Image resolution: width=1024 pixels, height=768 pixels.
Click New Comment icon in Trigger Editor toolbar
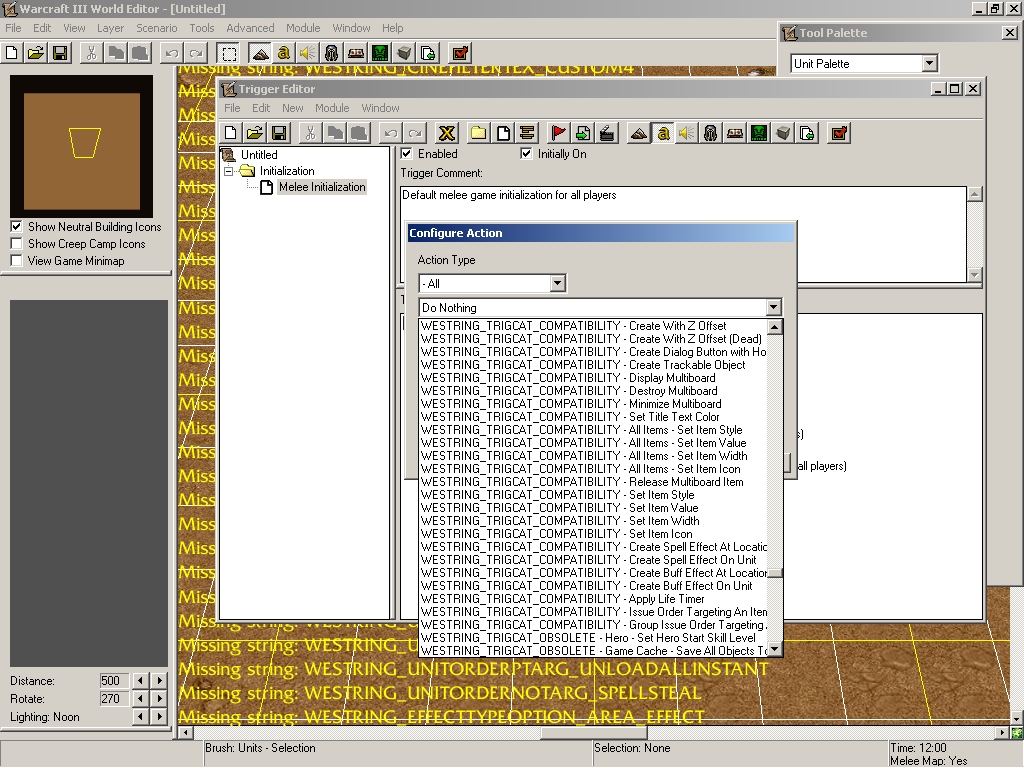(527, 133)
